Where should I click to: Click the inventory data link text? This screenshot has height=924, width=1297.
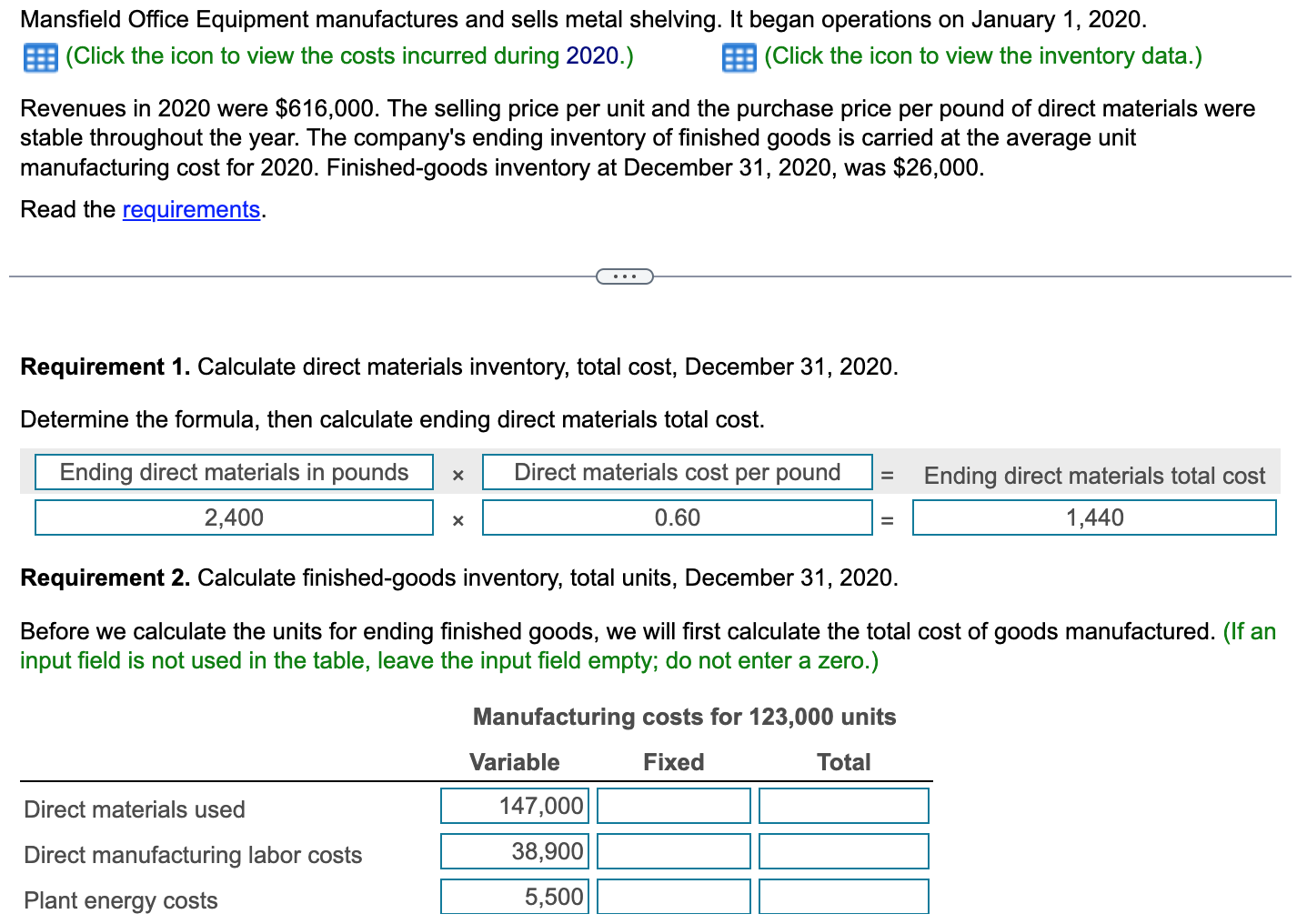[x=980, y=55]
